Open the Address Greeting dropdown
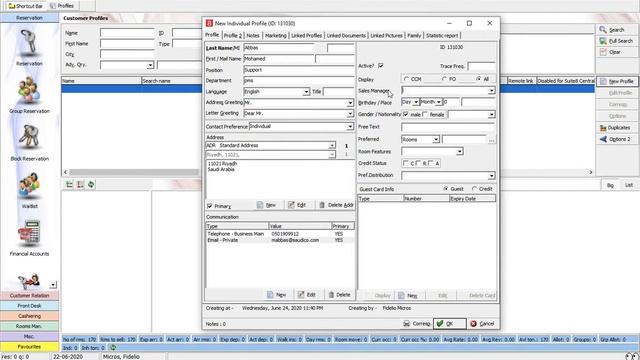 coord(350,103)
